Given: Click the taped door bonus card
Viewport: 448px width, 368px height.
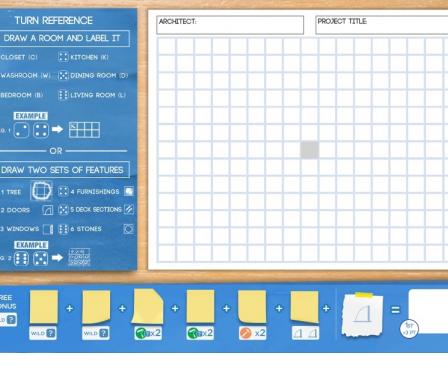Looking at the screenshot, I should (x=363, y=315).
